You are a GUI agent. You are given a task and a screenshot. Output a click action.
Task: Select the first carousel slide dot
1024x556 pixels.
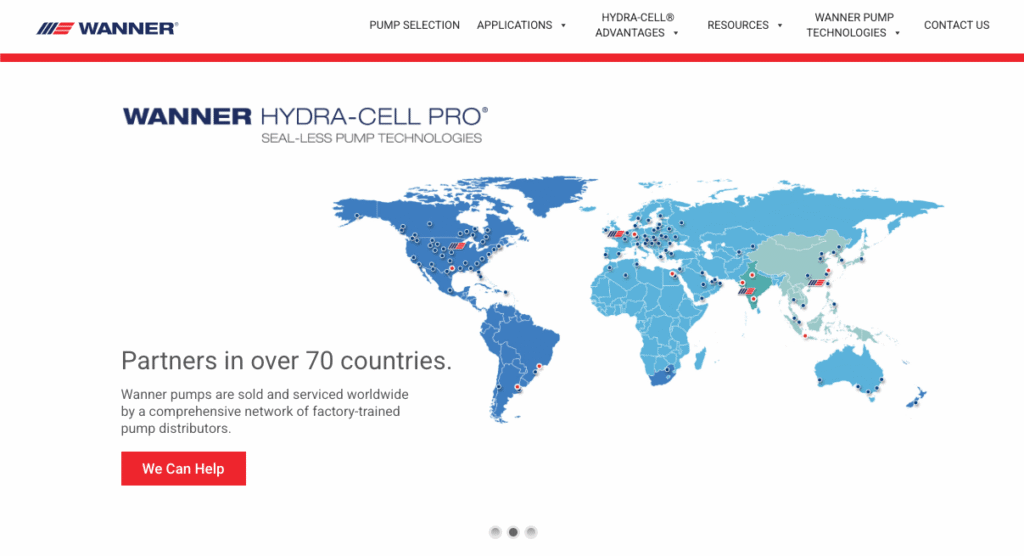click(x=495, y=532)
